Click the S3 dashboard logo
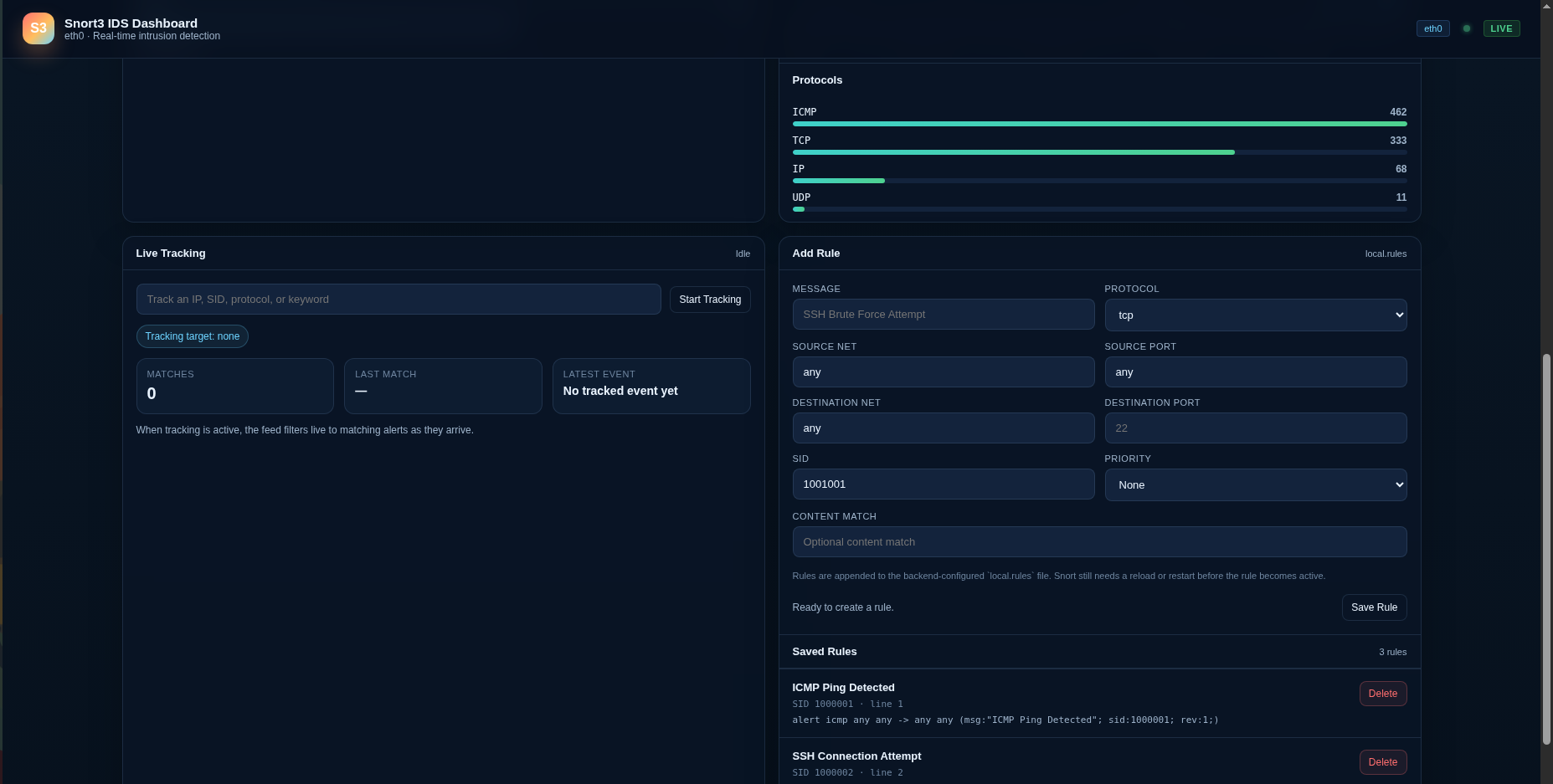Viewport: 1553px width, 784px height. coord(38,28)
